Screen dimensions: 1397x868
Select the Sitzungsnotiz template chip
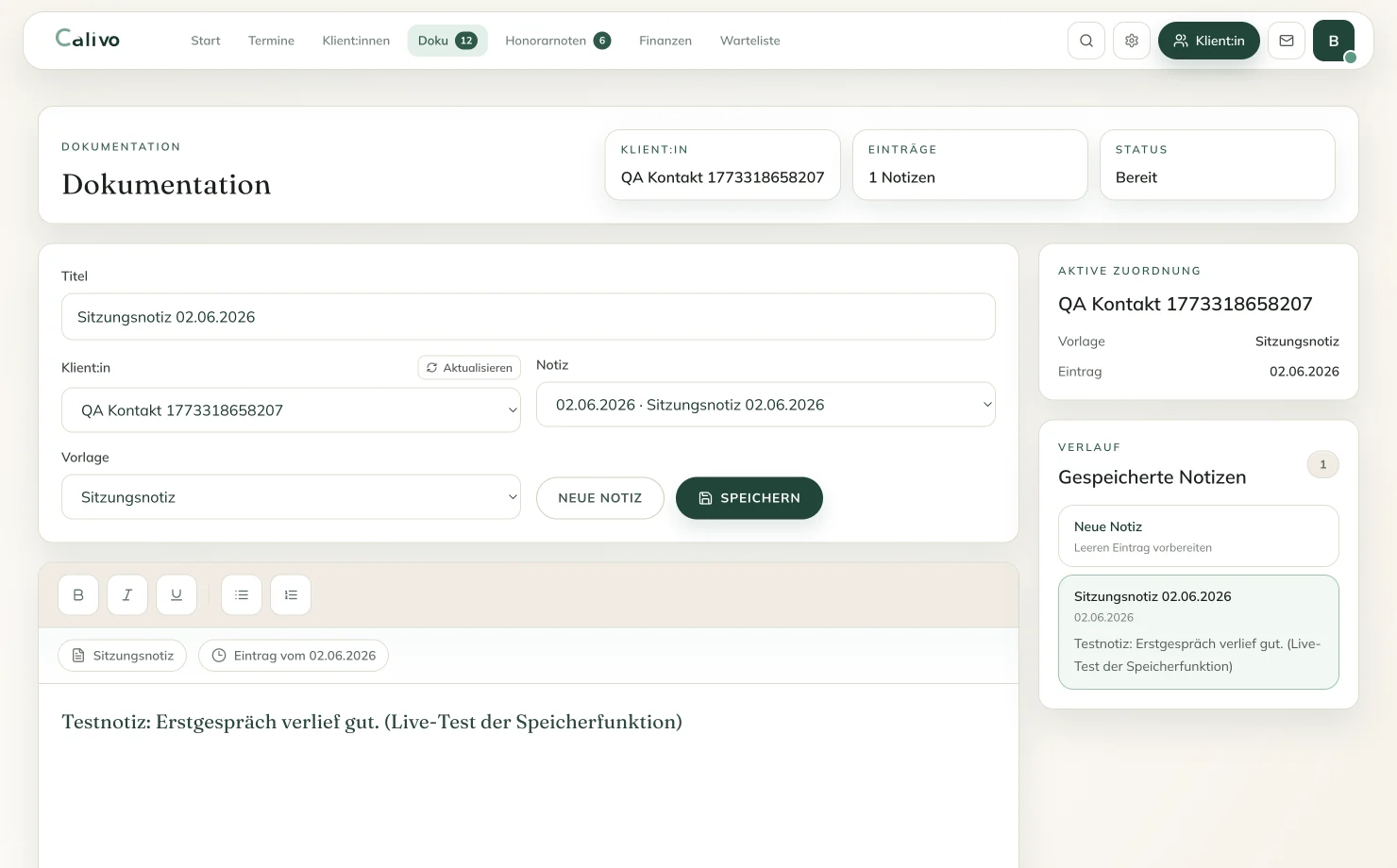[x=123, y=656]
